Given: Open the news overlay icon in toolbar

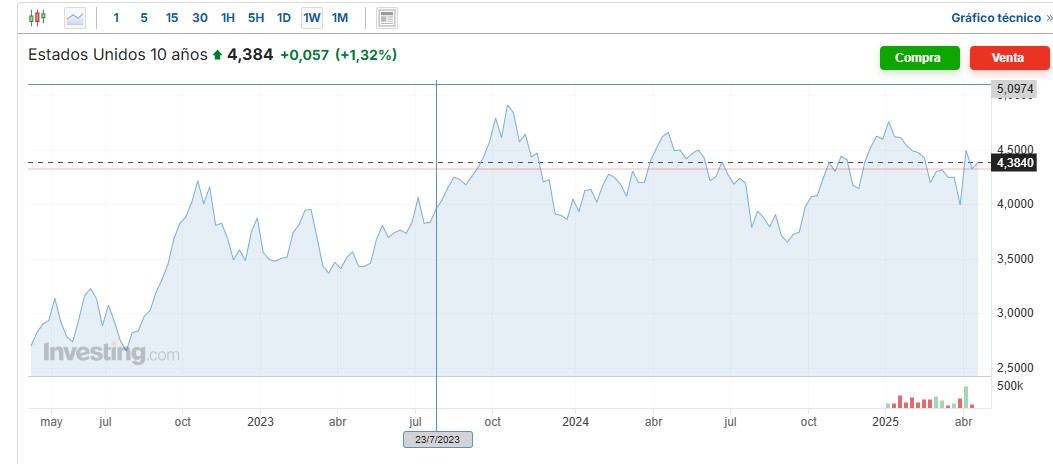Looking at the screenshot, I should (x=388, y=18).
